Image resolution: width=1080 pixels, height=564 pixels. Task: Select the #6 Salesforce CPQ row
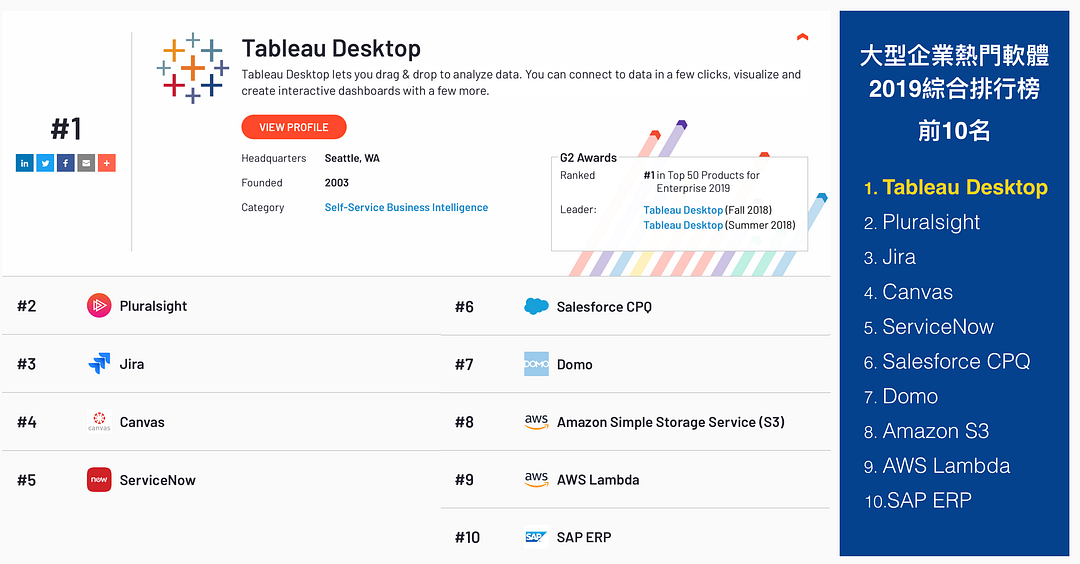click(636, 306)
